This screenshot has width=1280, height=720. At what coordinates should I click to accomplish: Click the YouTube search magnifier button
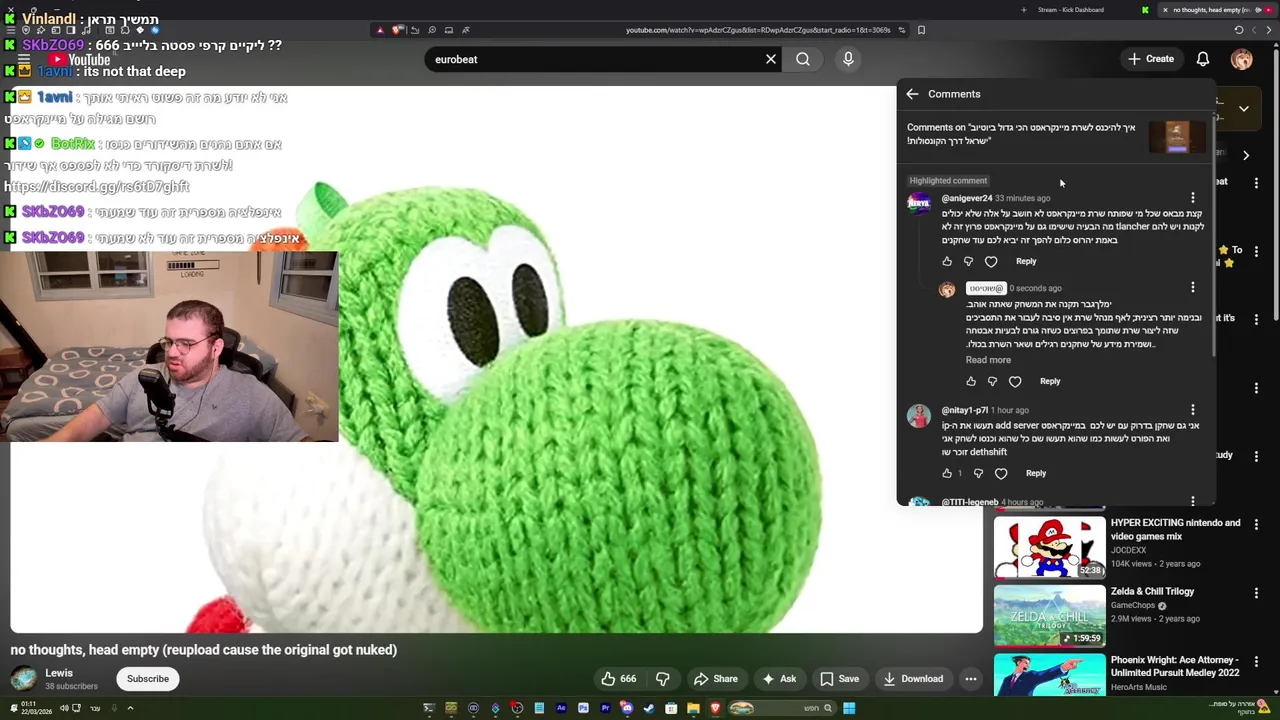[803, 59]
